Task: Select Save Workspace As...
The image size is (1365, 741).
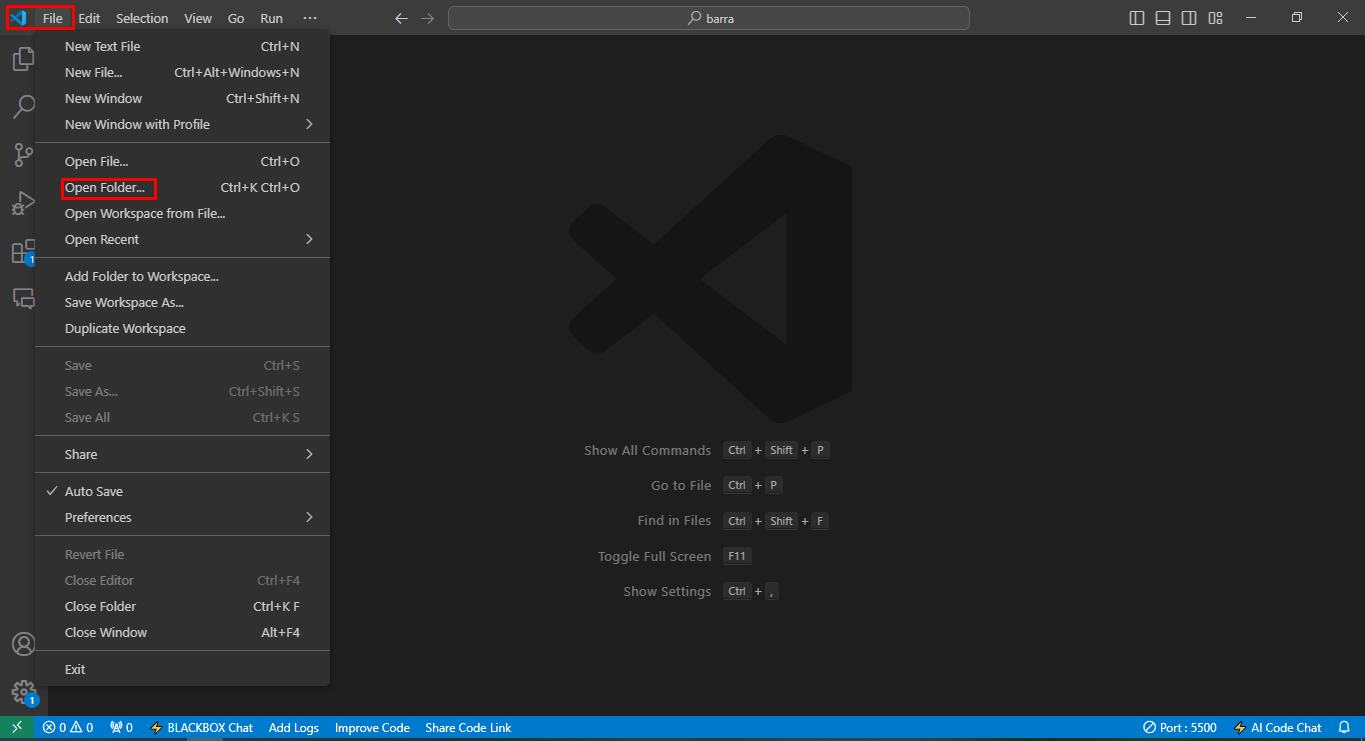Action: [182, 303]
